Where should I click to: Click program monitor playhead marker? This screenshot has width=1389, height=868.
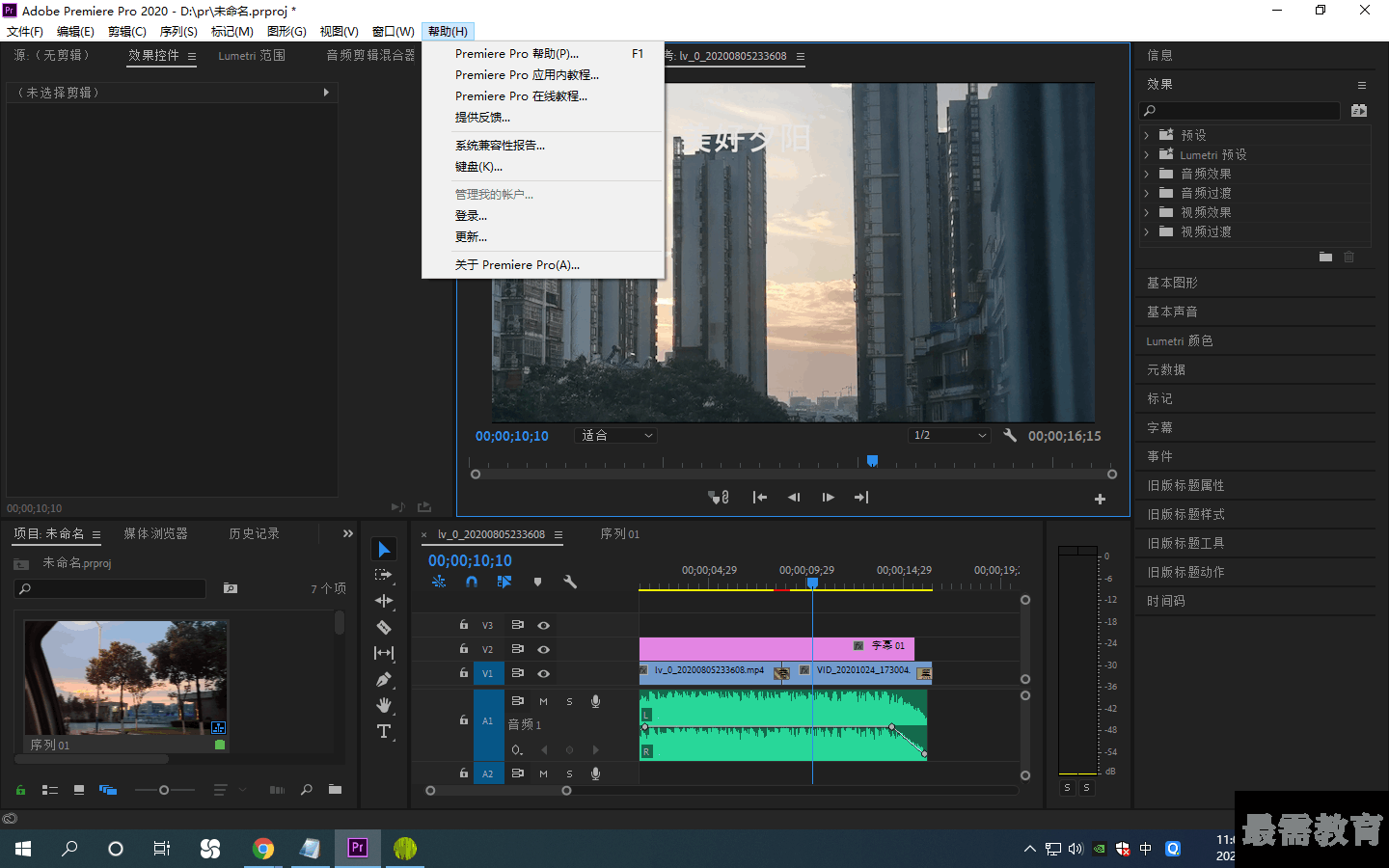(x=872, y=461)
